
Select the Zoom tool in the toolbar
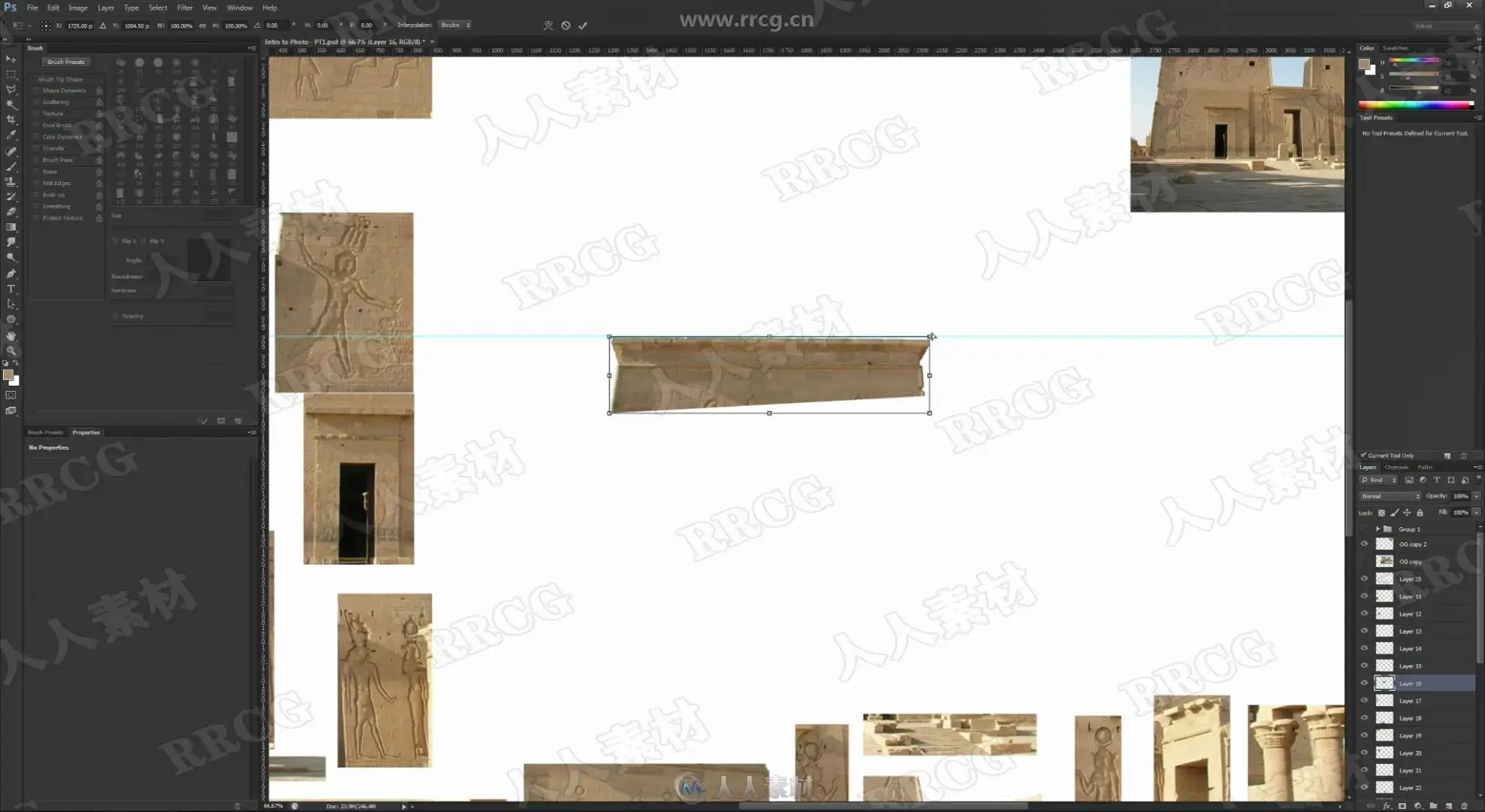pos(11,351)
